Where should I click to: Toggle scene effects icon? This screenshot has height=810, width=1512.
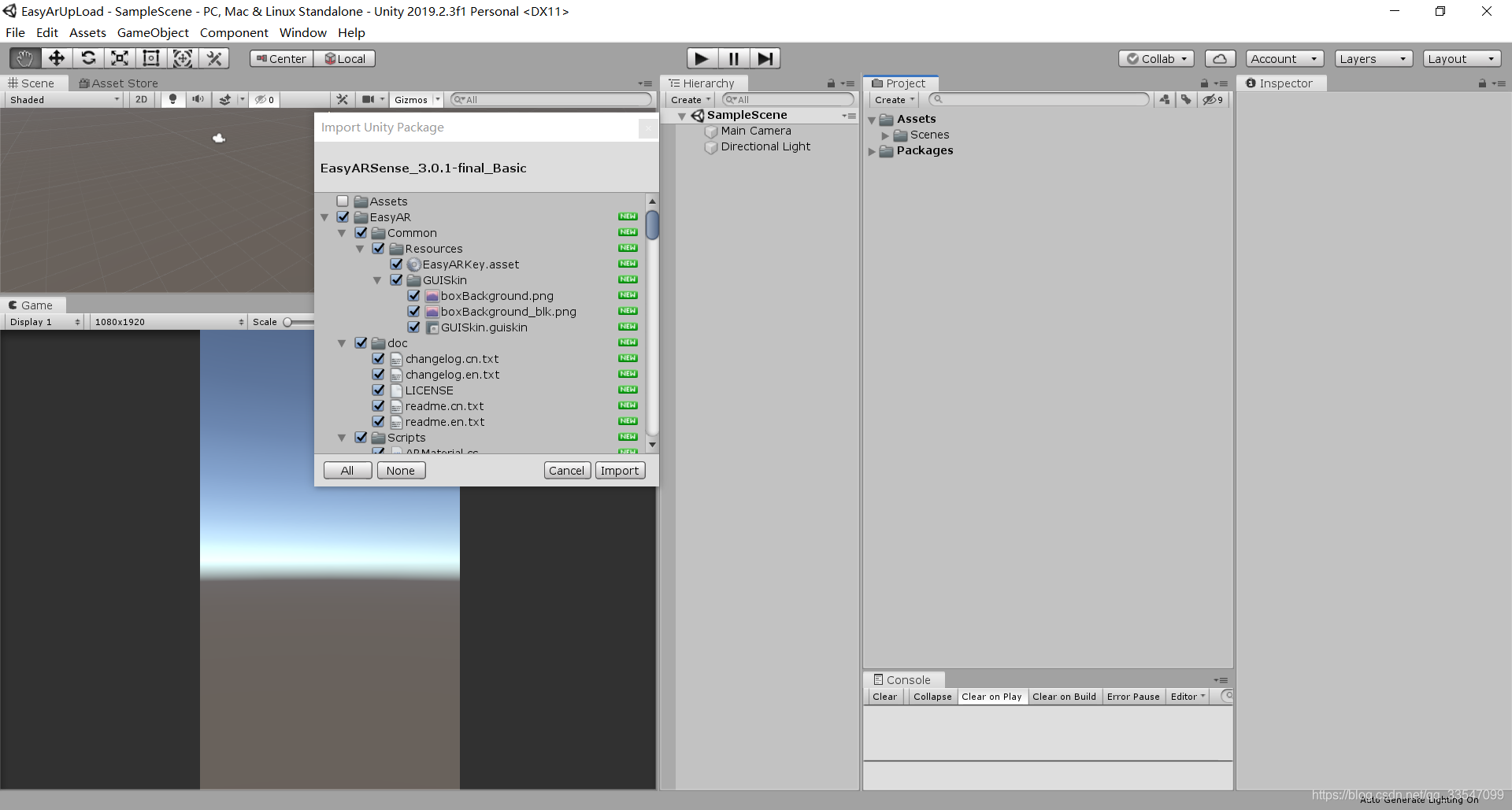pos(225,100)
